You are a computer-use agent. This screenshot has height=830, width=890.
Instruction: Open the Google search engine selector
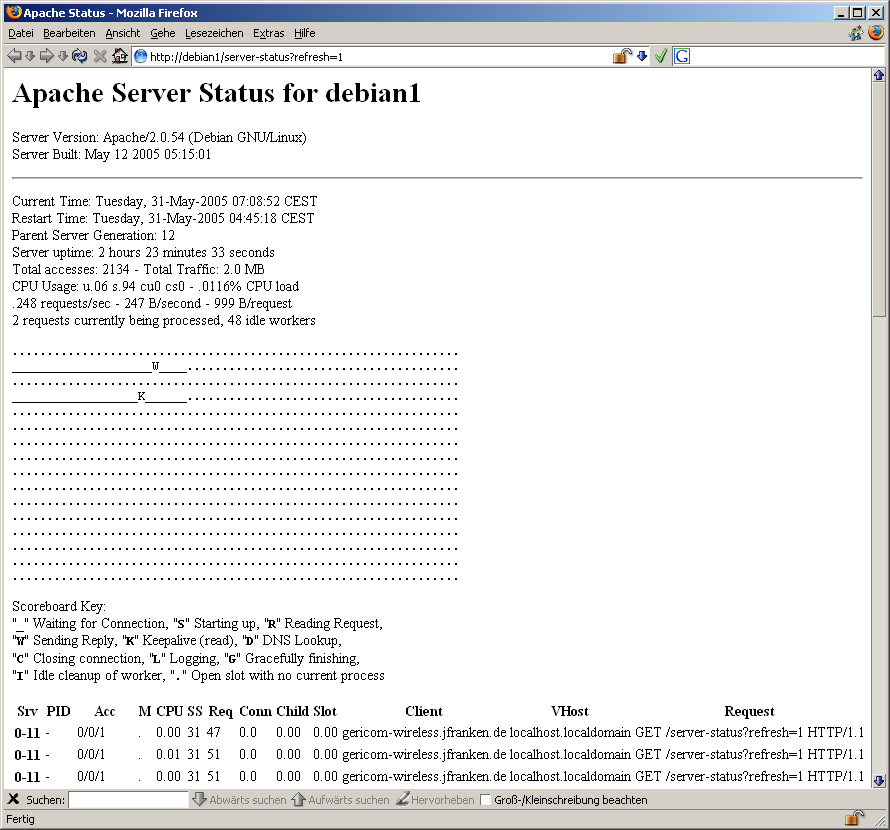point(682,56)
